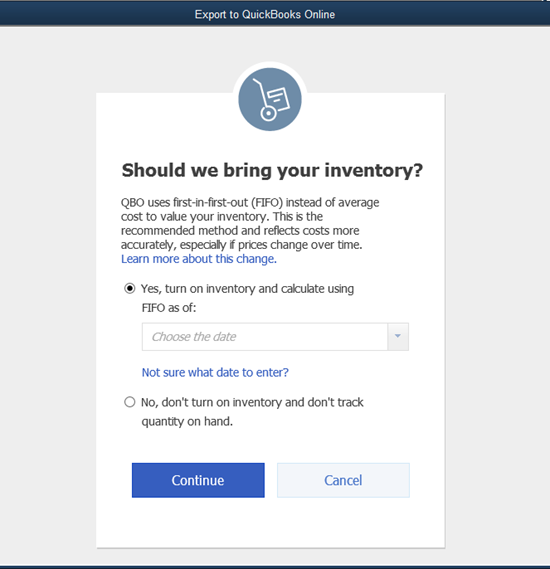The height and width of the screenshot is (569, 550).
Task: Click the gray background outside the dialog card
Action: pyautogui.click(x=47, y=290)
